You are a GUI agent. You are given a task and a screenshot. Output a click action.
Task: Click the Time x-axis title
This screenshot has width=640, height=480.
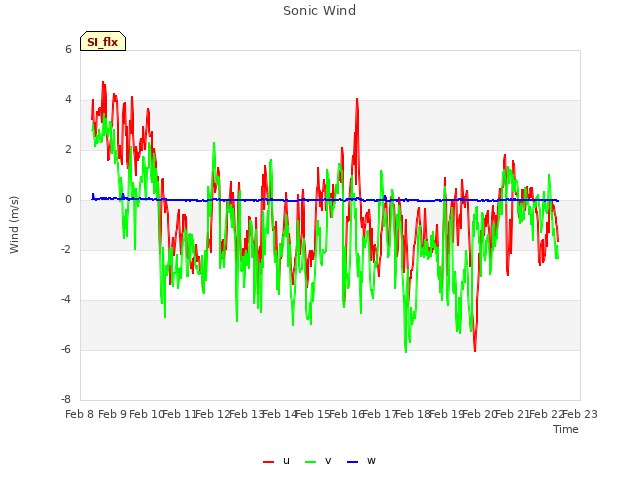(566, 429)
